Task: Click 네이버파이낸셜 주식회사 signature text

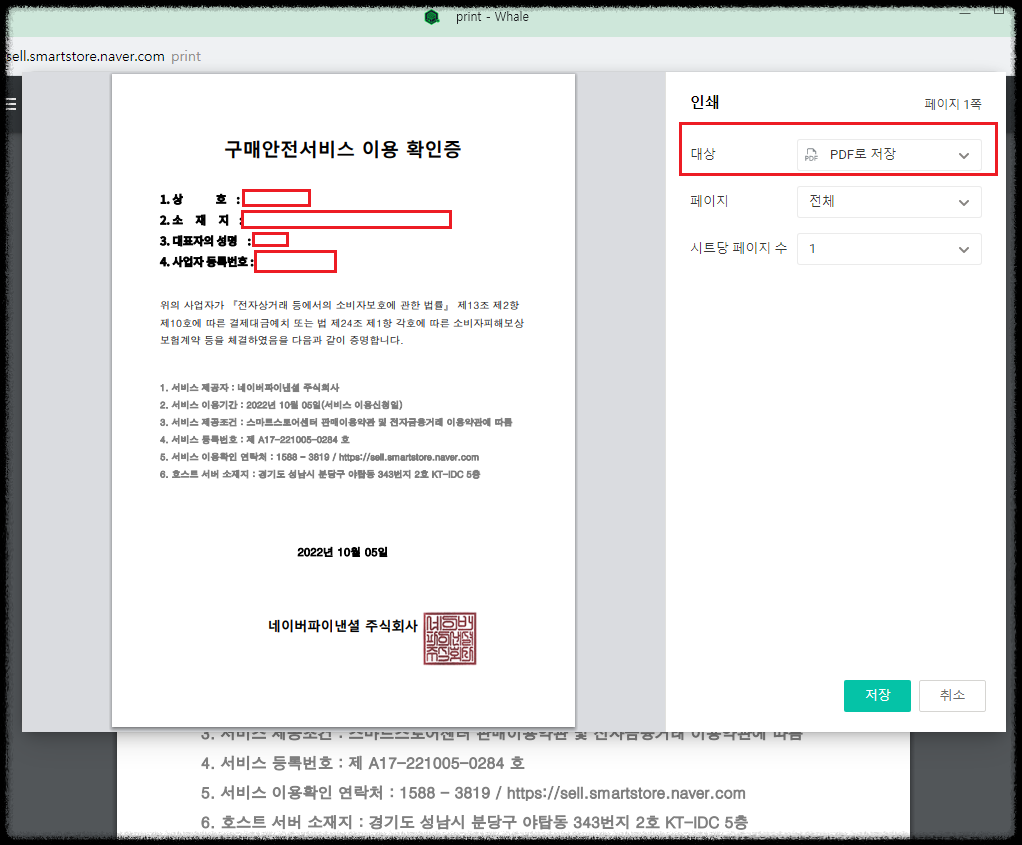Action: click(343, 626)
